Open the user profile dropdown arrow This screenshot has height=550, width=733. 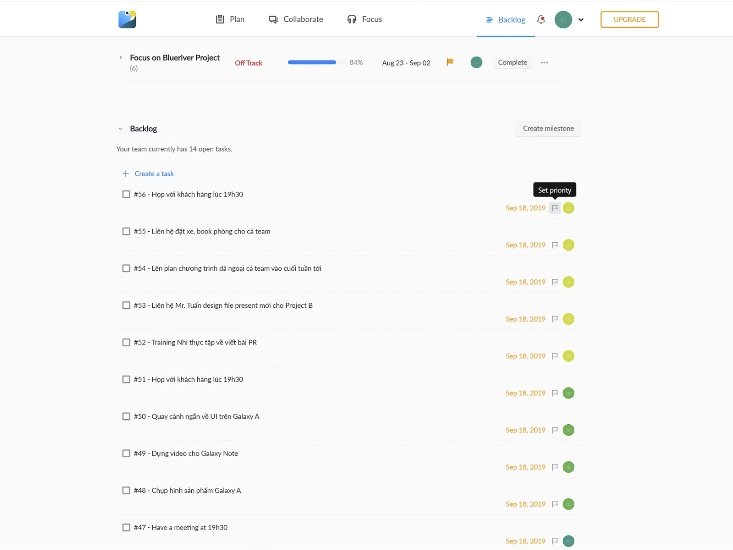(581, 19)
